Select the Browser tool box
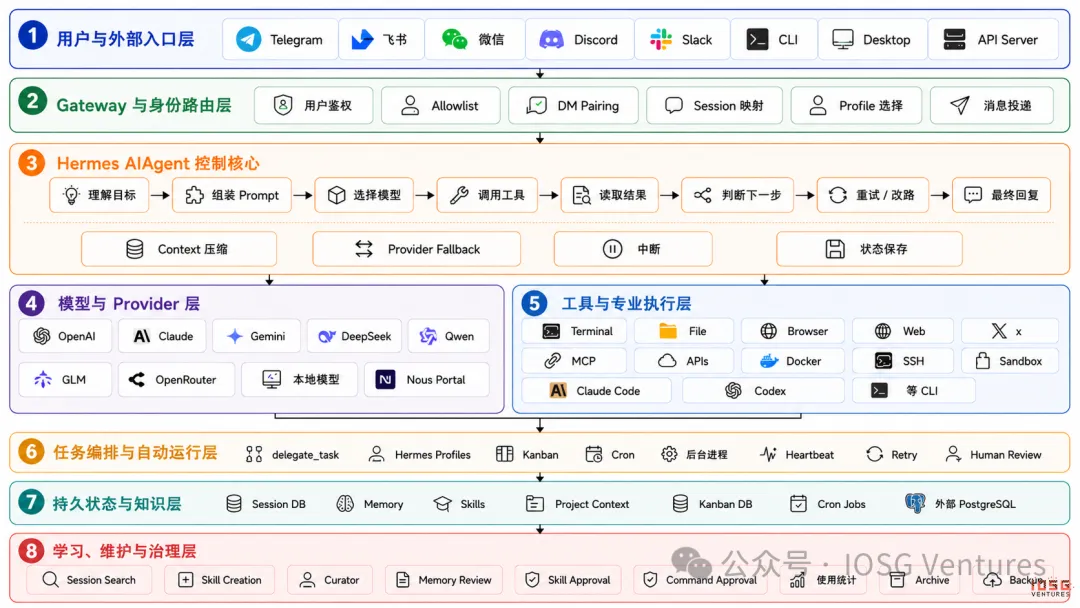The image size is (1080, 608). pos(792,331)
